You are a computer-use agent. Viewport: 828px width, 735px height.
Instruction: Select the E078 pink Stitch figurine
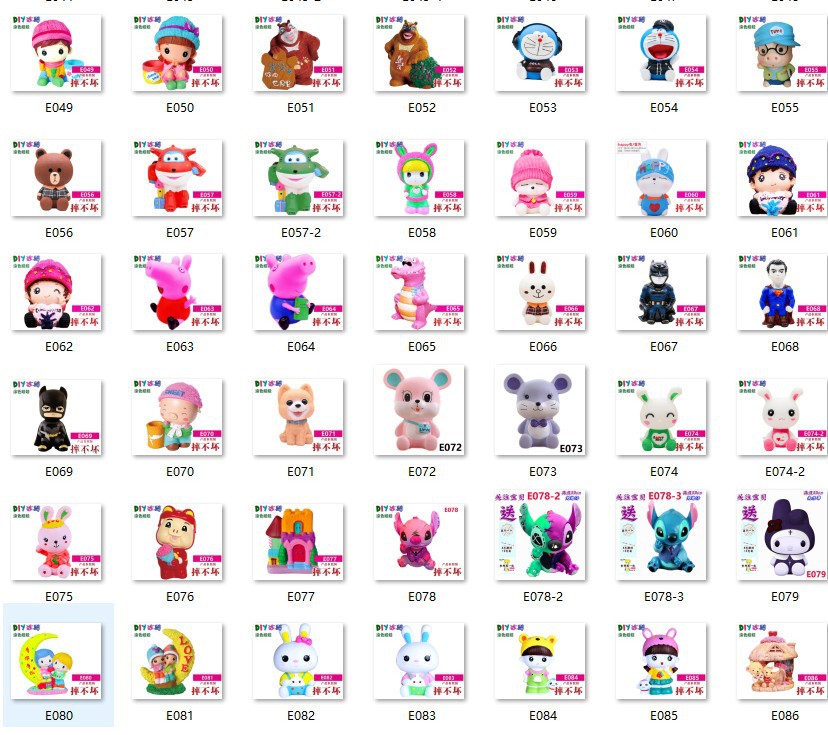(419, 542)
